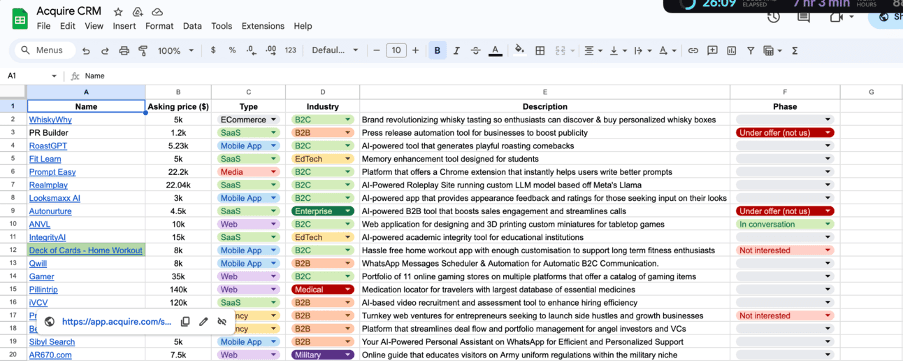Click the Create a filter funnel icon

pos(751,51)
